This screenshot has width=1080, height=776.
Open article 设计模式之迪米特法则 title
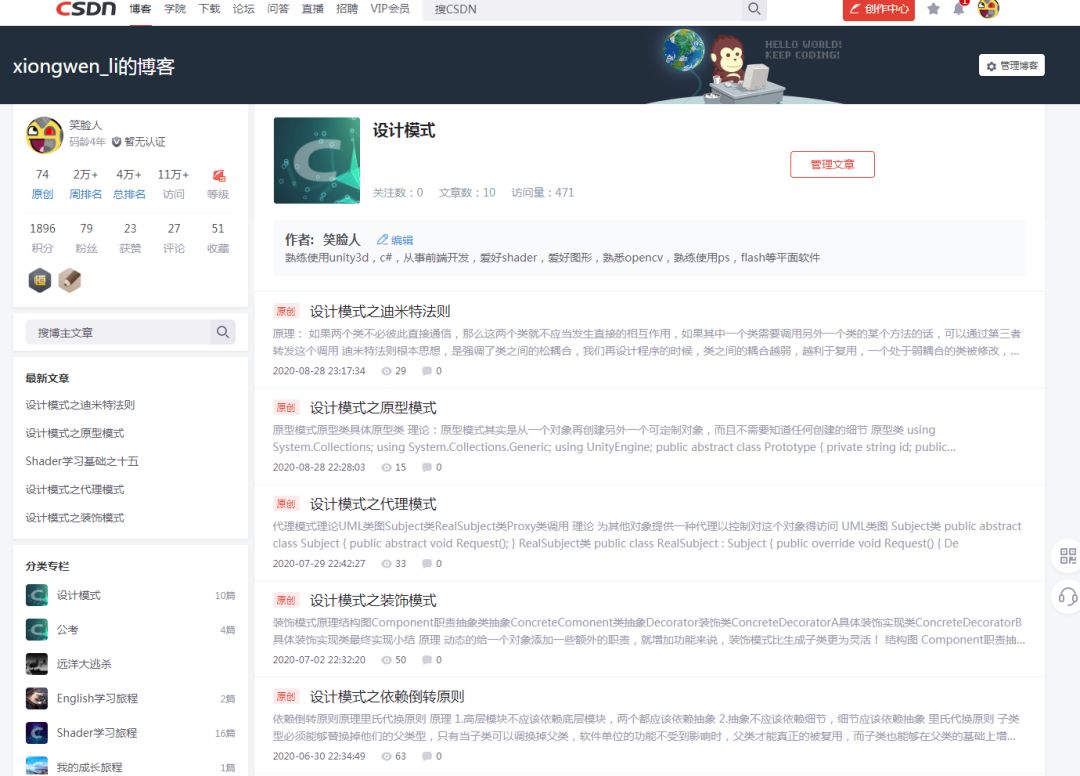380,311
